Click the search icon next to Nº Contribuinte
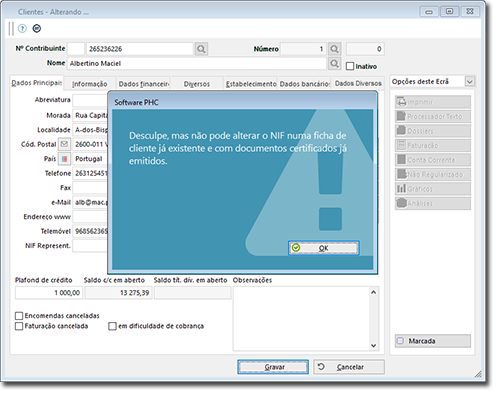496x394 pixels. click(201, 49)
